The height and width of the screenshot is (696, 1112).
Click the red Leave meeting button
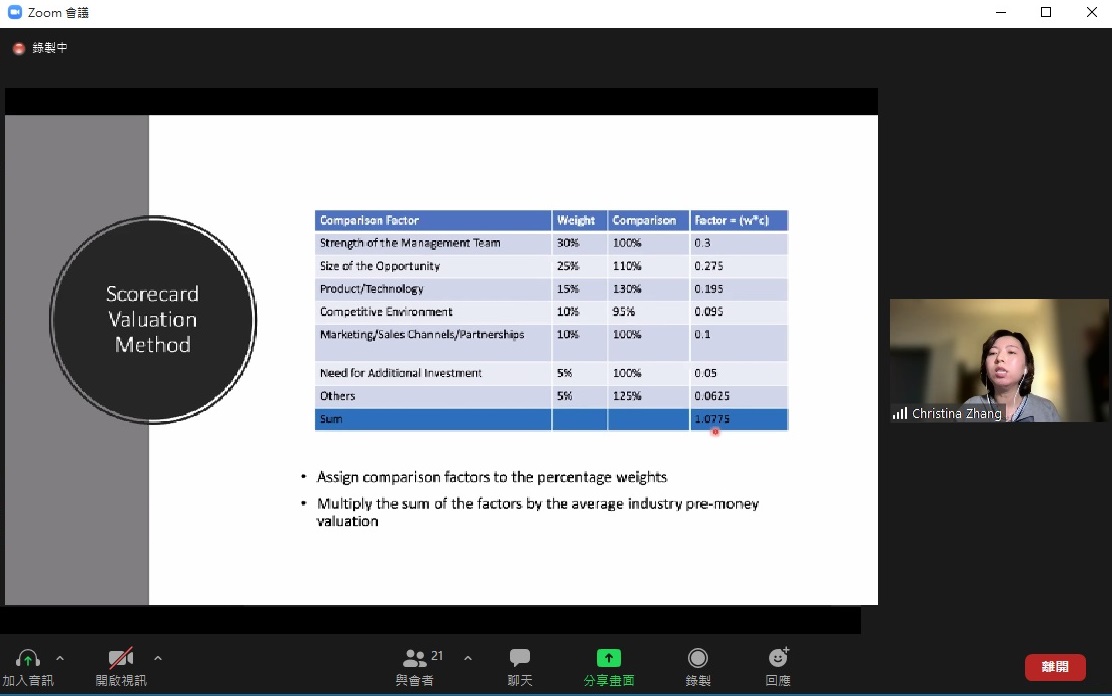coord(1055,667)
